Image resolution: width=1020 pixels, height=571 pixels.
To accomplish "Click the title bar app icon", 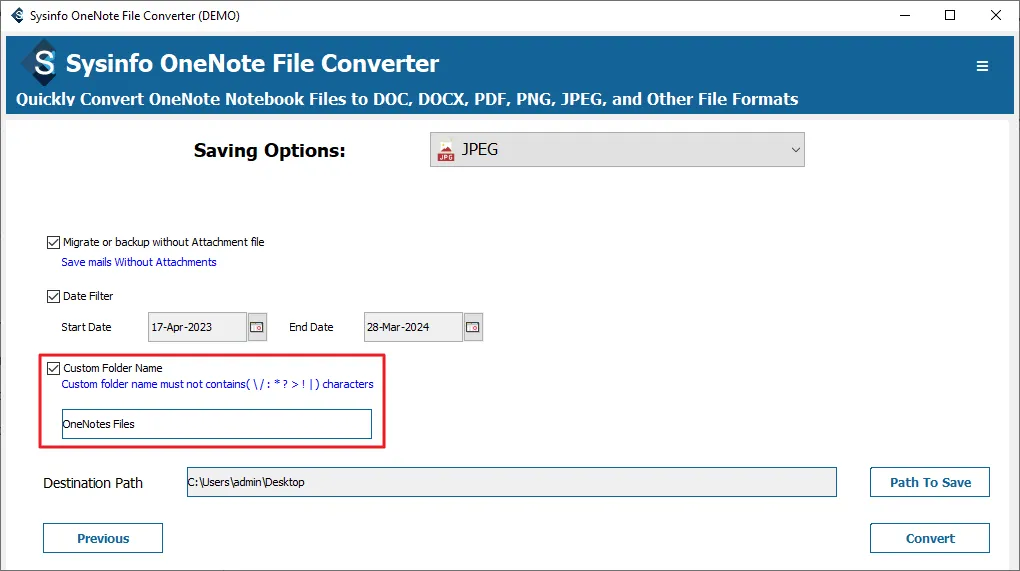I will click(17, 15).
